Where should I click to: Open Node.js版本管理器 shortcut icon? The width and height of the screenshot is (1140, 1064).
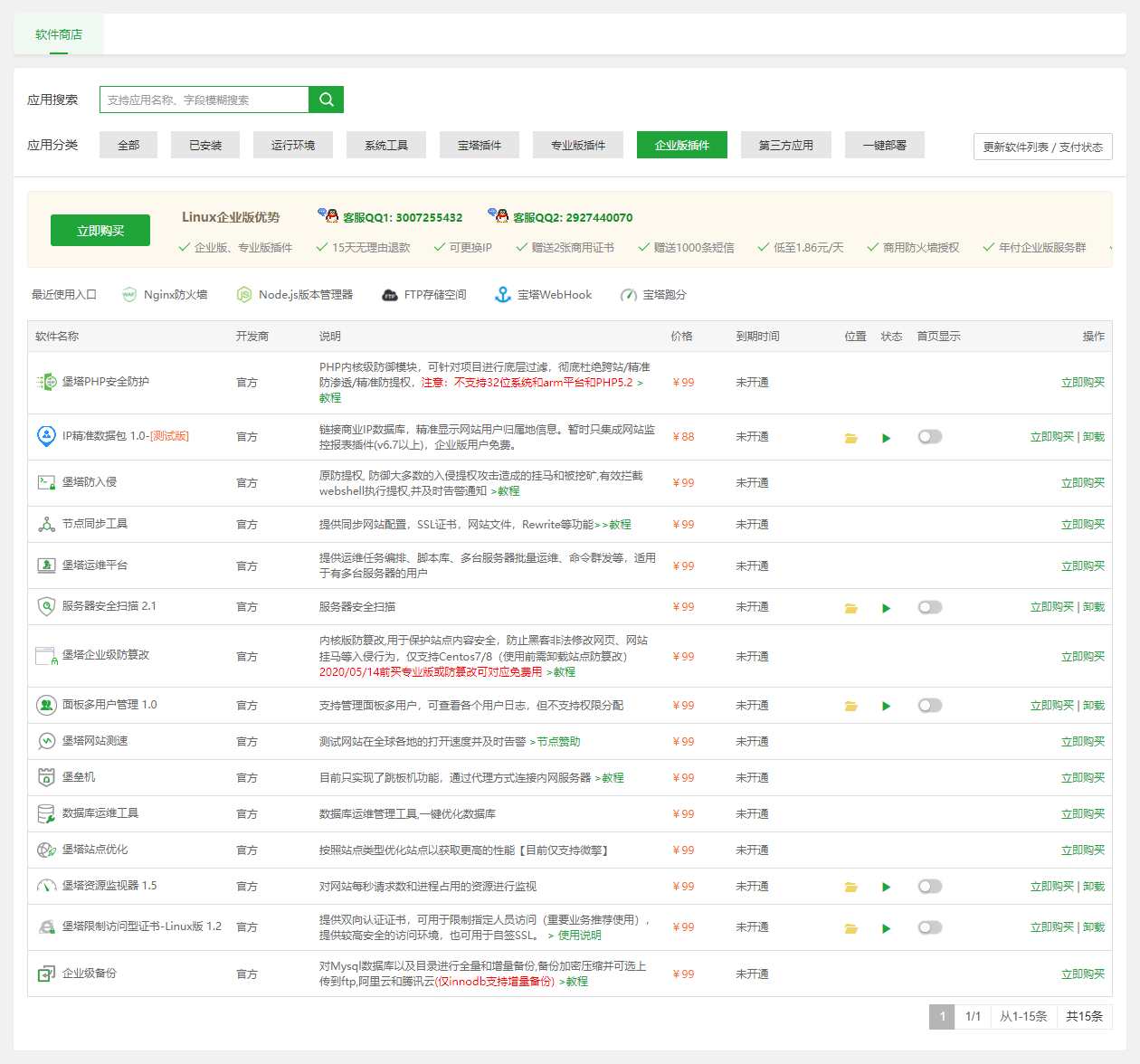pyautogui.click(x=243, y=295)
